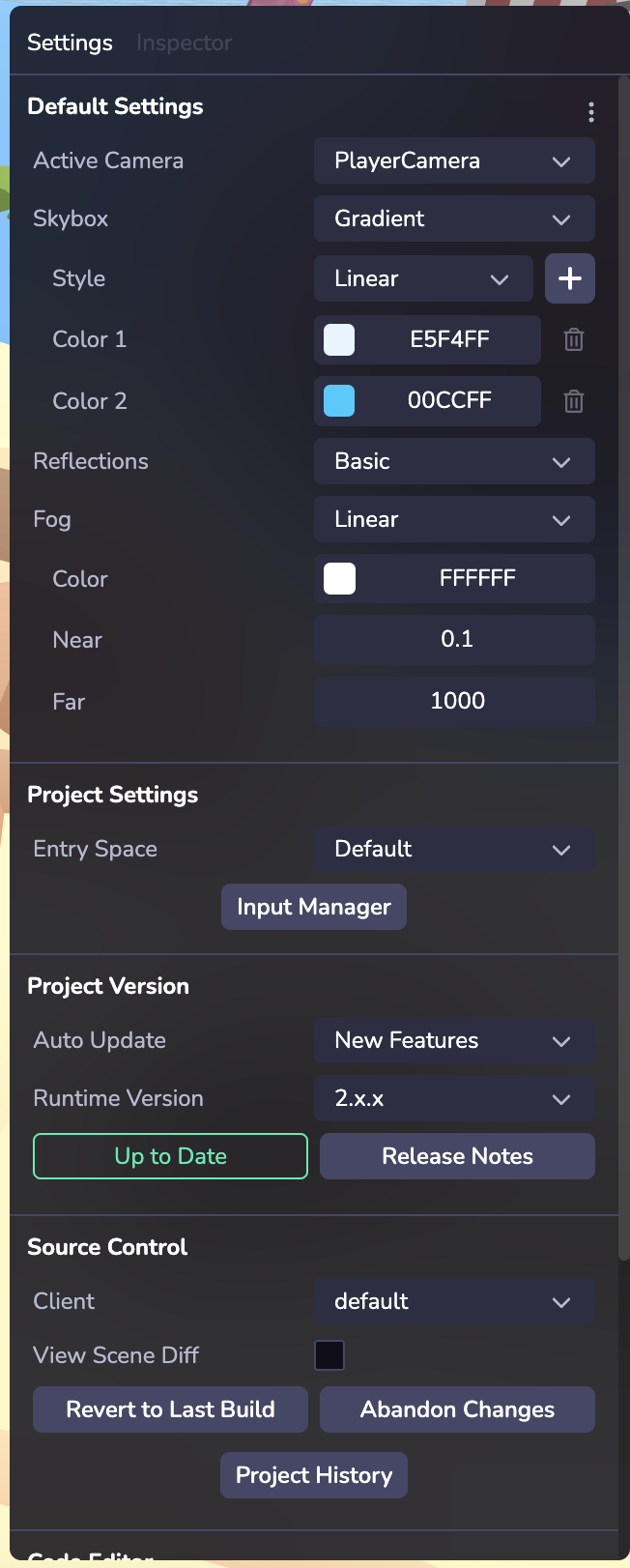Open the Runtime Version dropdown
This screenshot has width=630, height=1568.
[x=454, y=1098]
